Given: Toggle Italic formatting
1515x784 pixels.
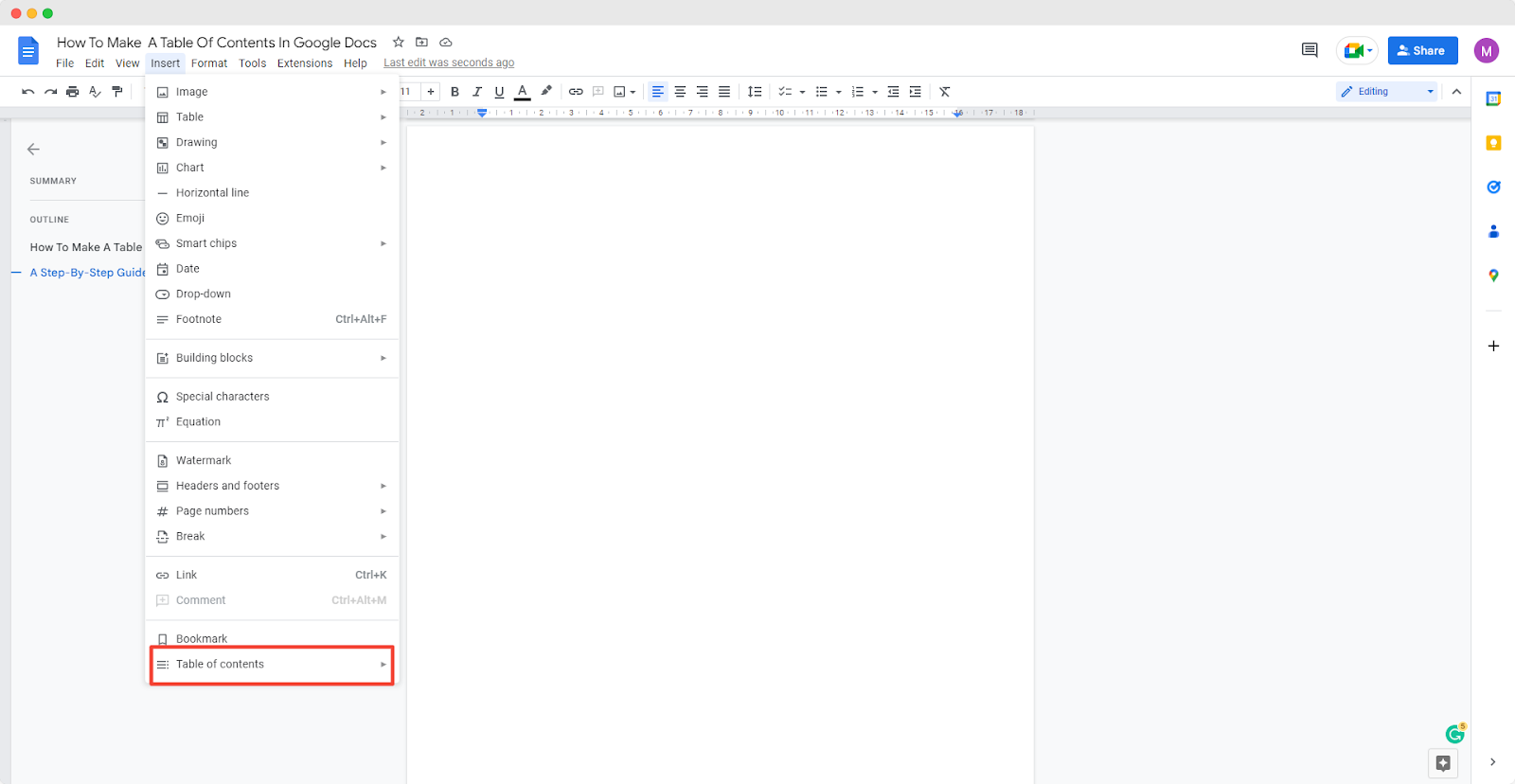Looking at the screenshot, I should [477, 92].
